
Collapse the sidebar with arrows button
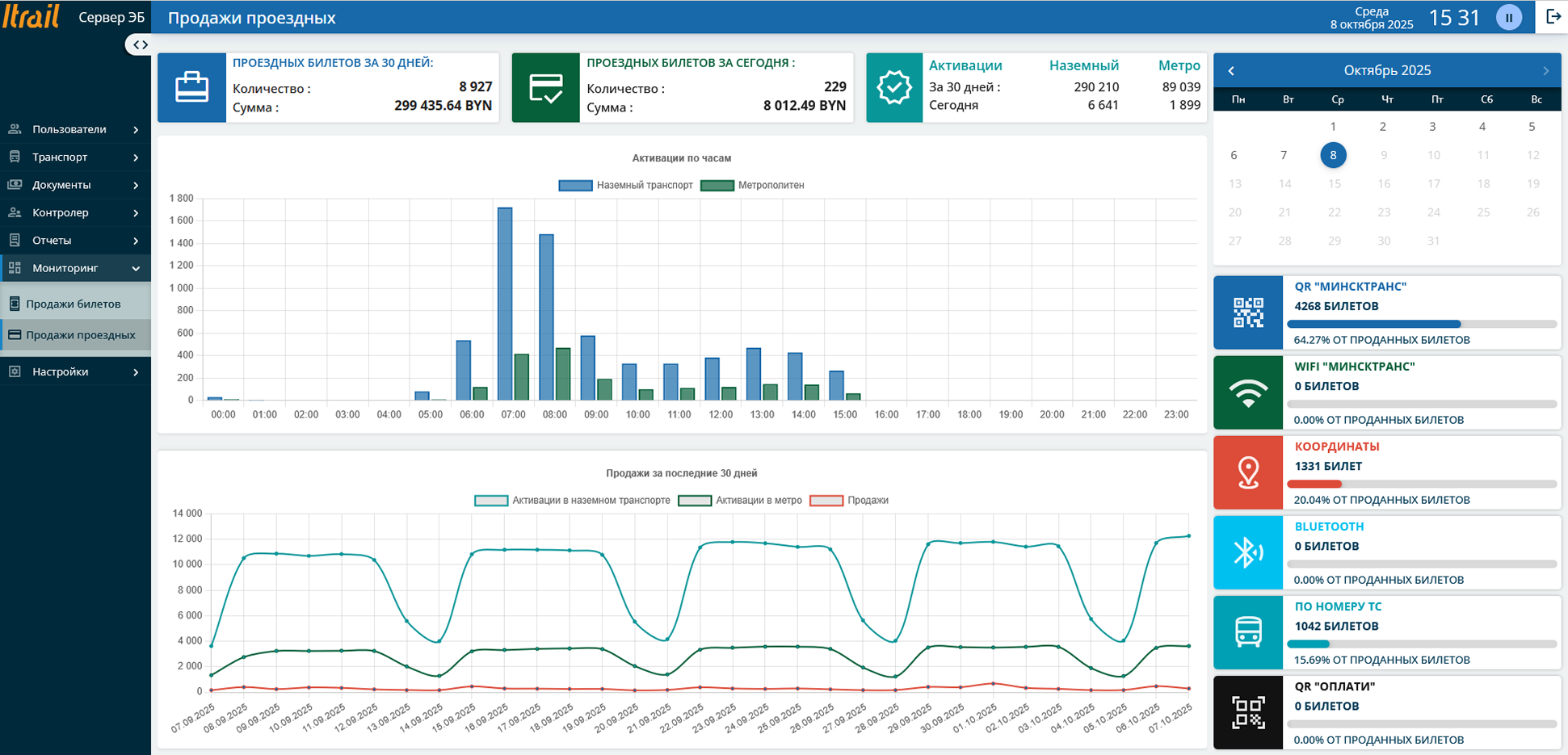tap(140, 45)
